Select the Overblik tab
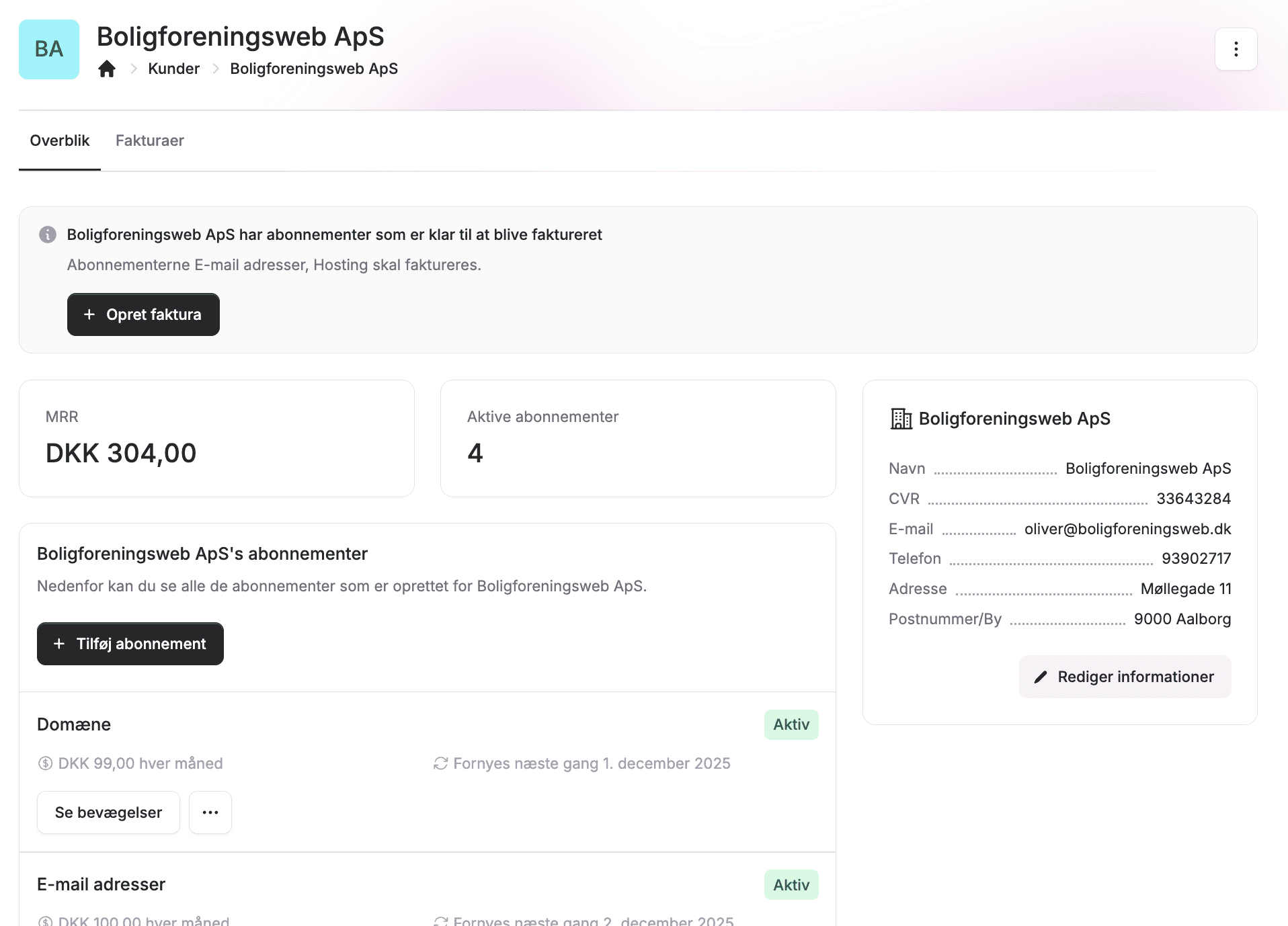The width and height of the screenshot is (1288, 926). tap(60, 140)
